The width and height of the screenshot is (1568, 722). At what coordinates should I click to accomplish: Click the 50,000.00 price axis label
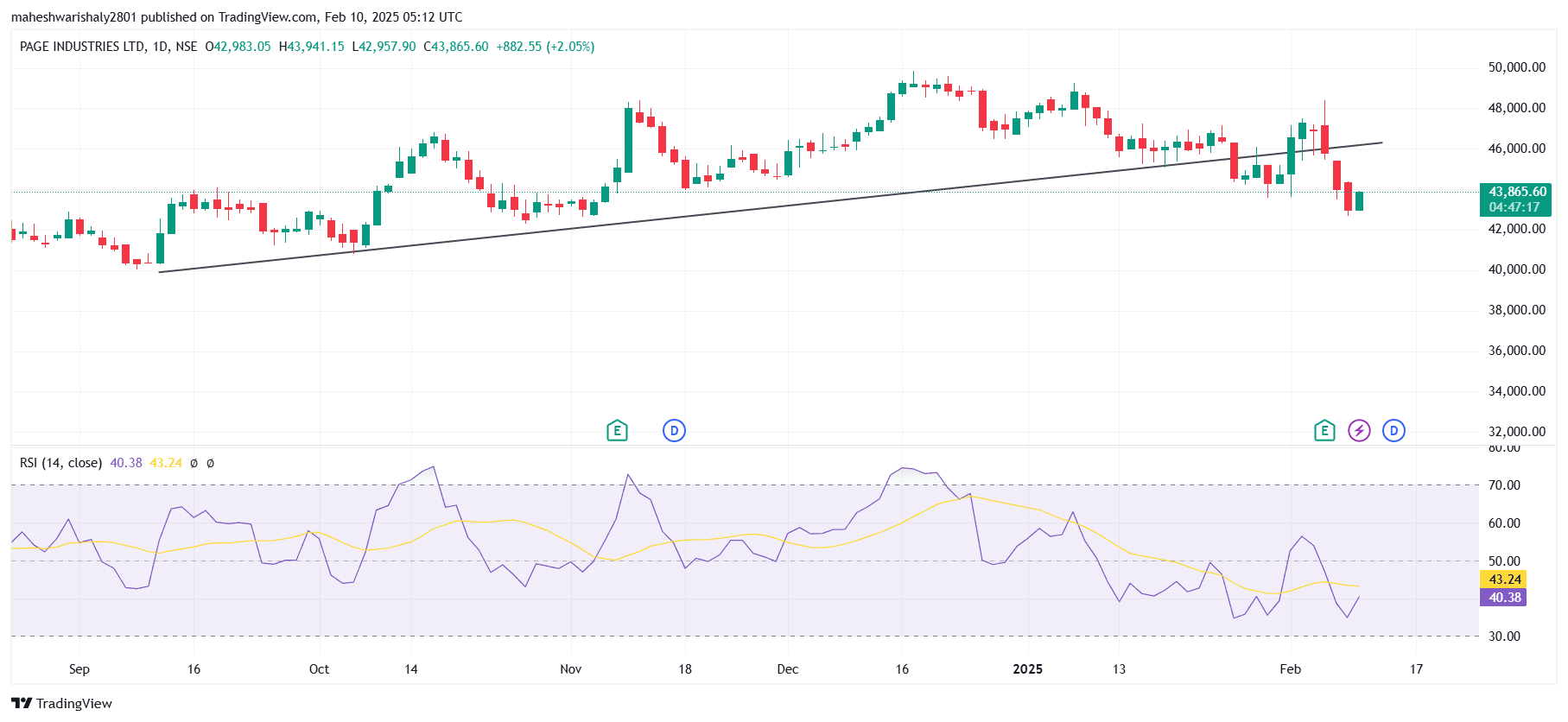point(1516,67)
